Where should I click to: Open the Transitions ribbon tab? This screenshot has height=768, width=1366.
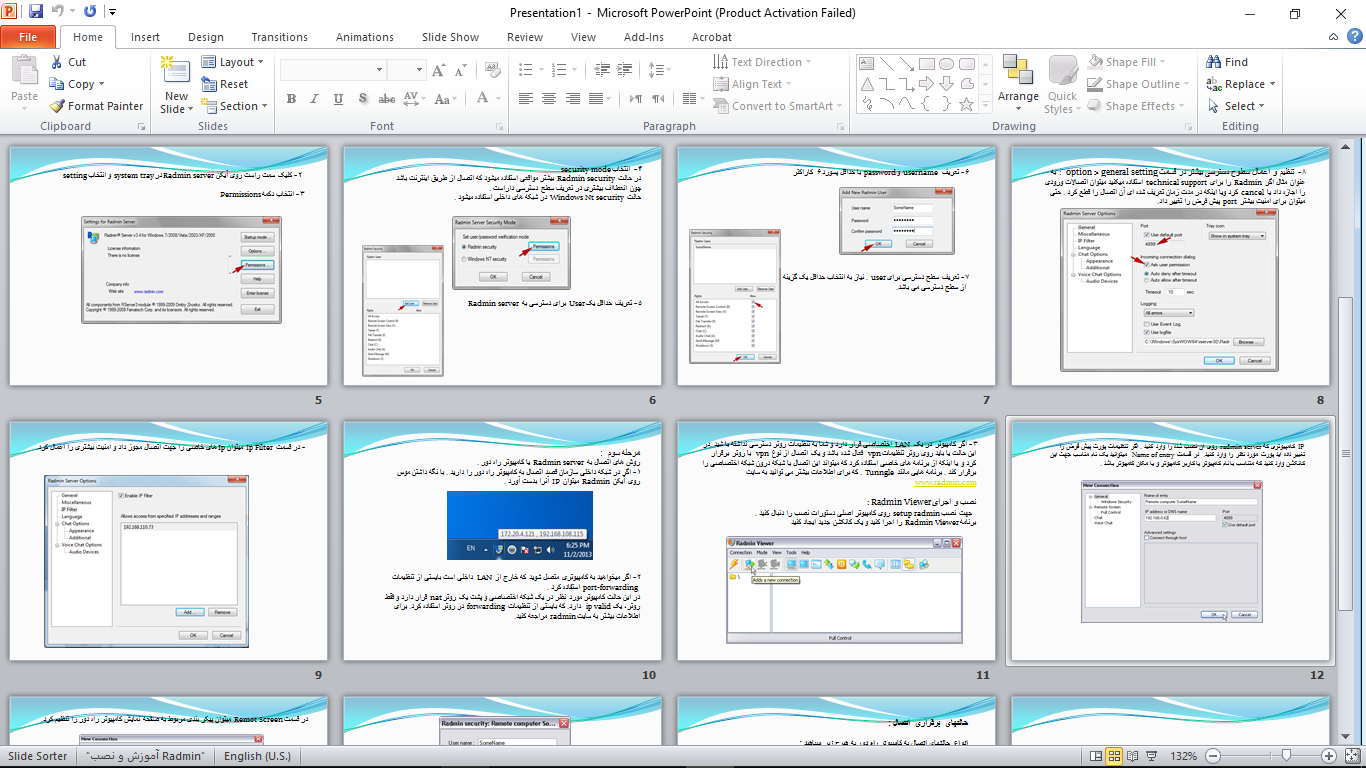pos(279,37)
